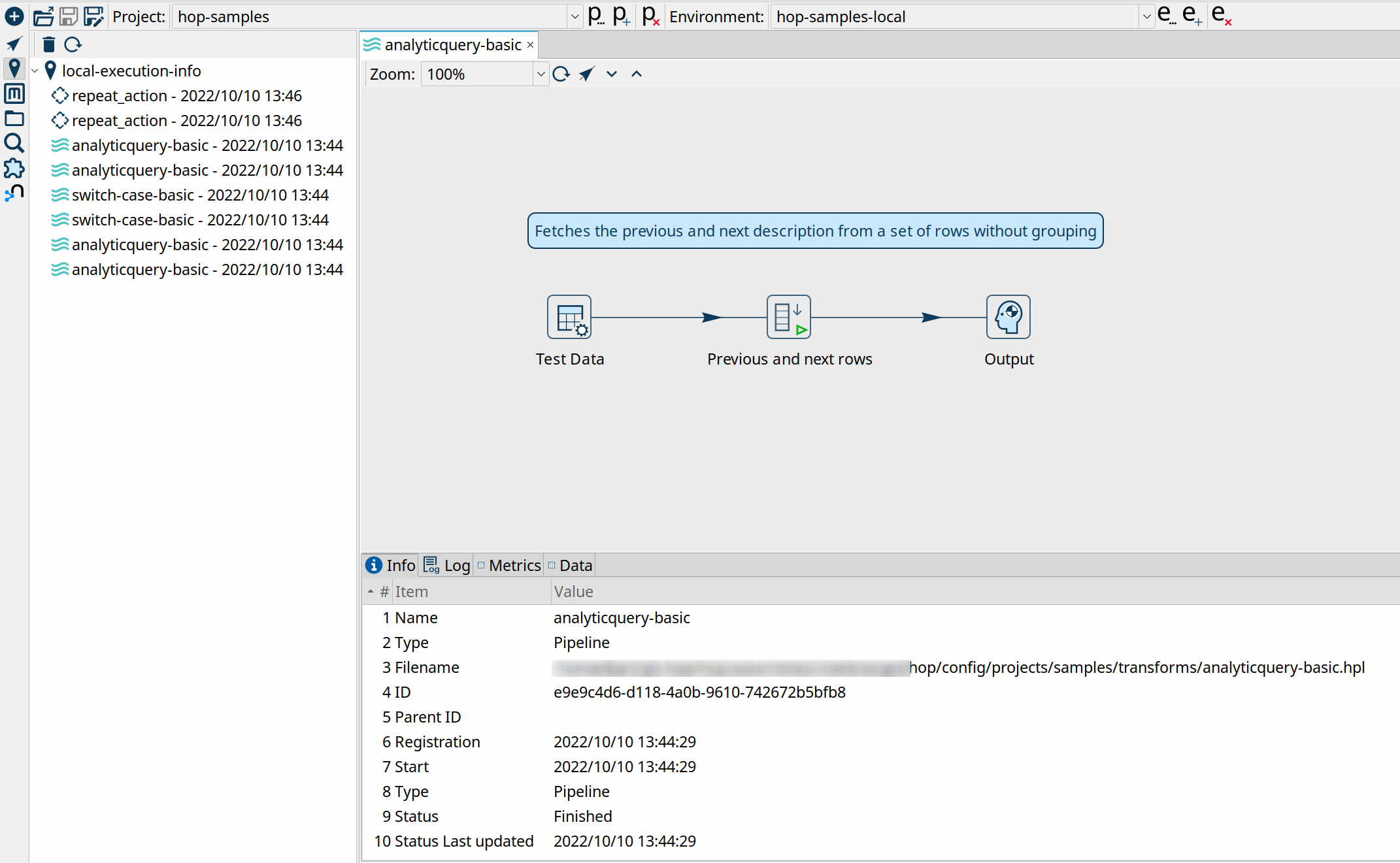Open the File Explorer perspective icon

pos(14,118)
